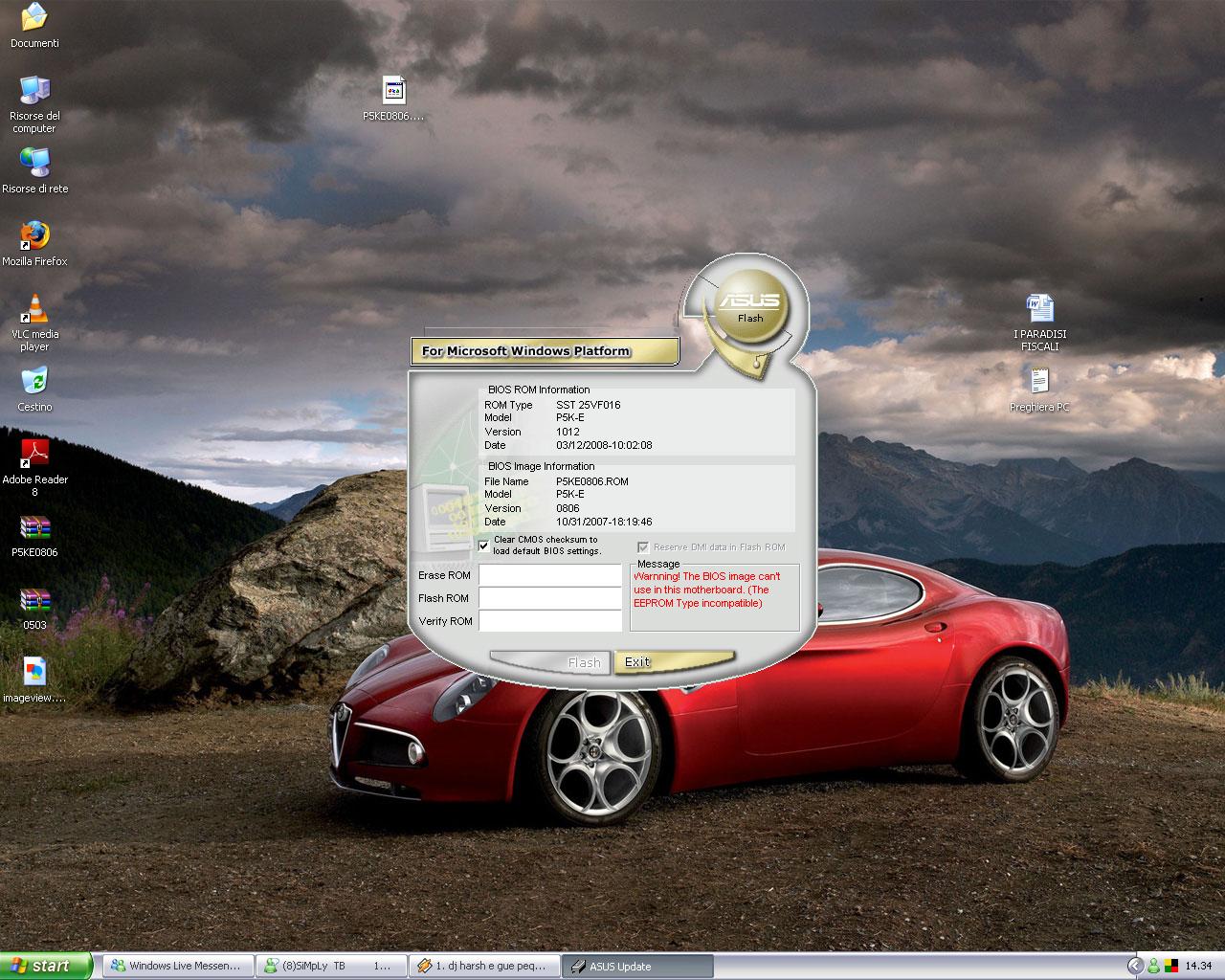This screenshot has height=980, width=1225.
Task: Open Risorse di rete icon
Action: [34, 163]
